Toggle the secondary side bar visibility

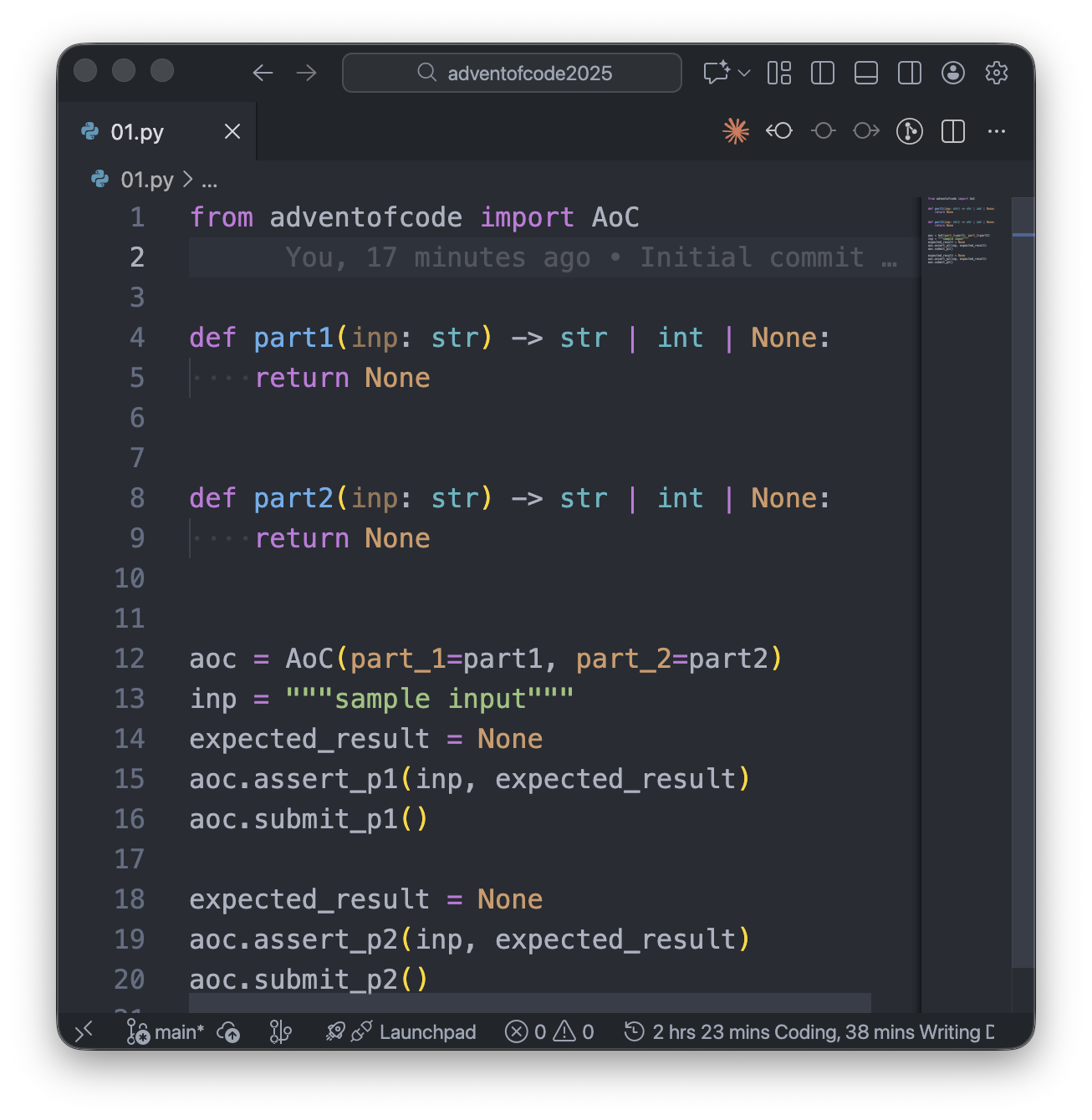(910, 74)
